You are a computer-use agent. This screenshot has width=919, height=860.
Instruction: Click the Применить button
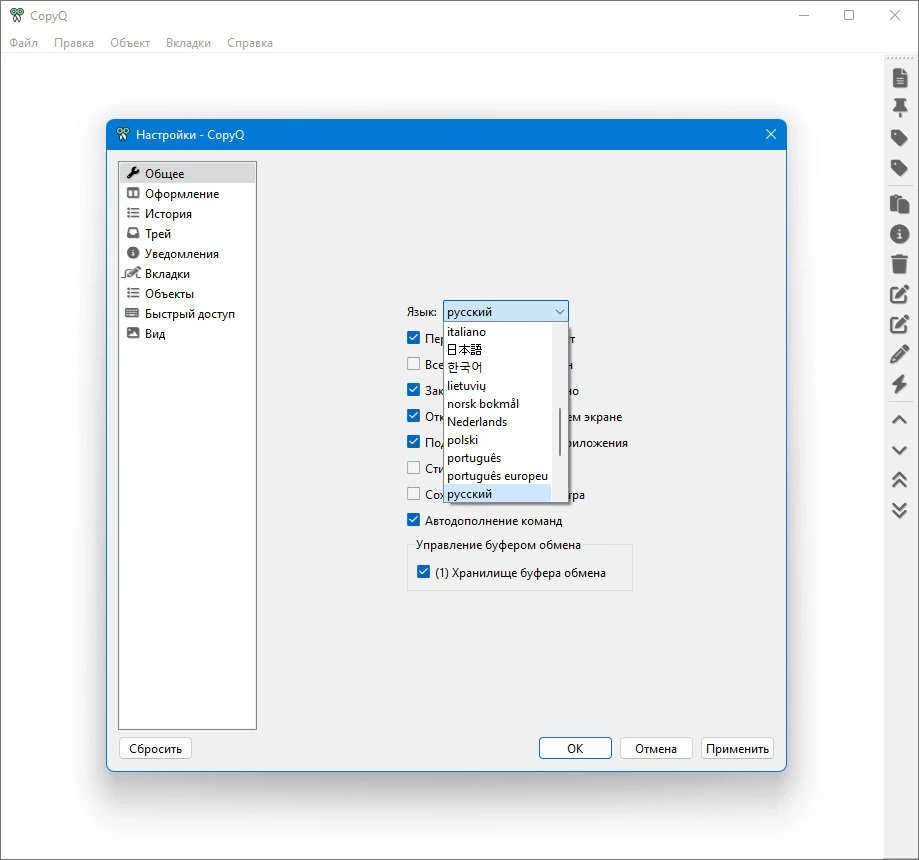pyautogui.click(x=737, y=749)
